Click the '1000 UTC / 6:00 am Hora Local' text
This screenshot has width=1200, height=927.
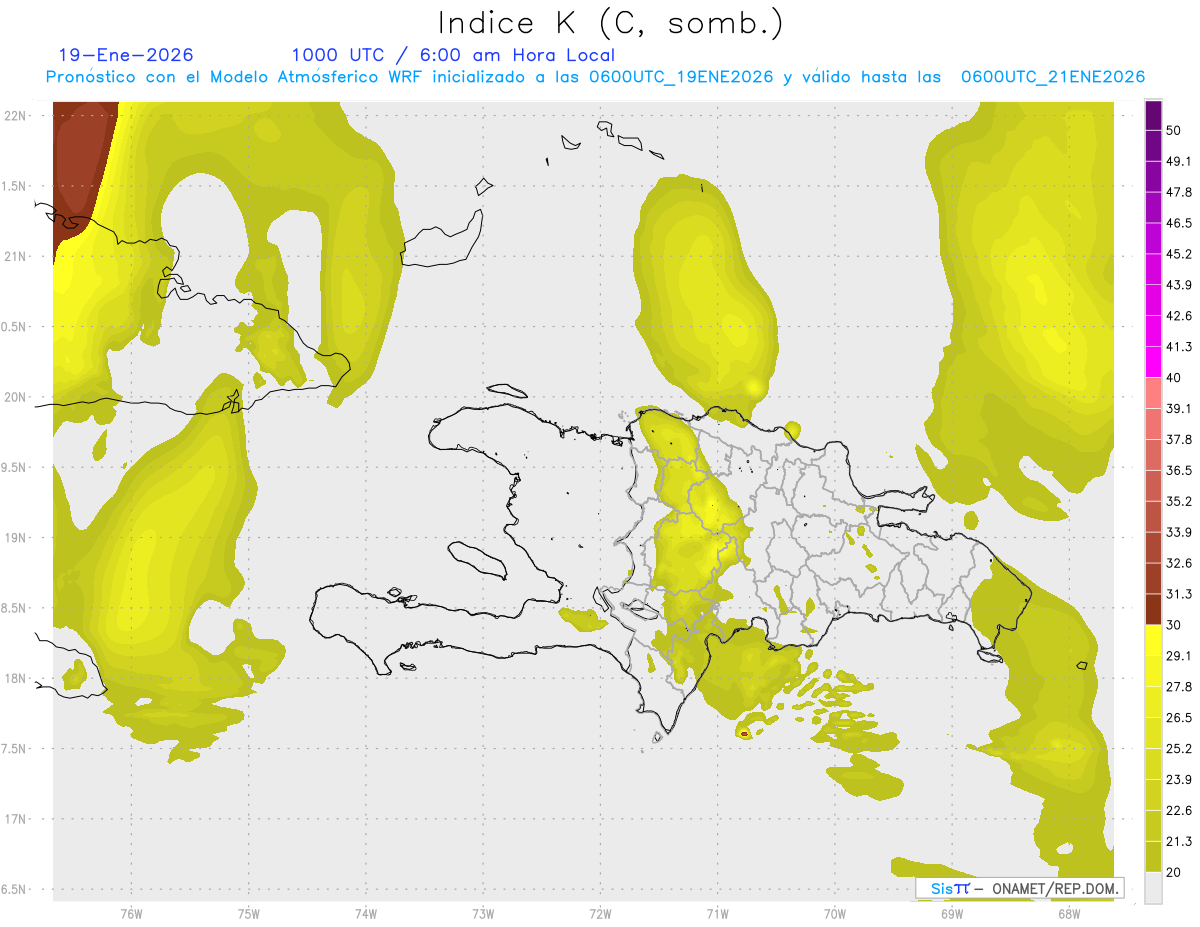[453, 55]
